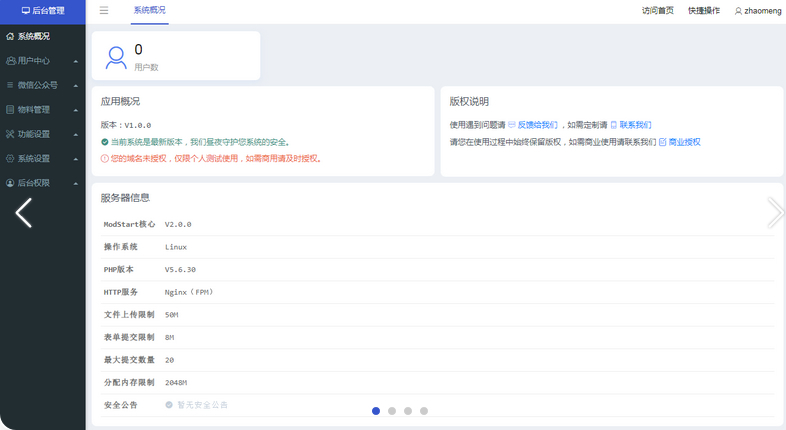Expand the 物料管理 menu chevron
The width and height of the screenshot is (786, 430).
pyautogui.click(x=76, y=110)
